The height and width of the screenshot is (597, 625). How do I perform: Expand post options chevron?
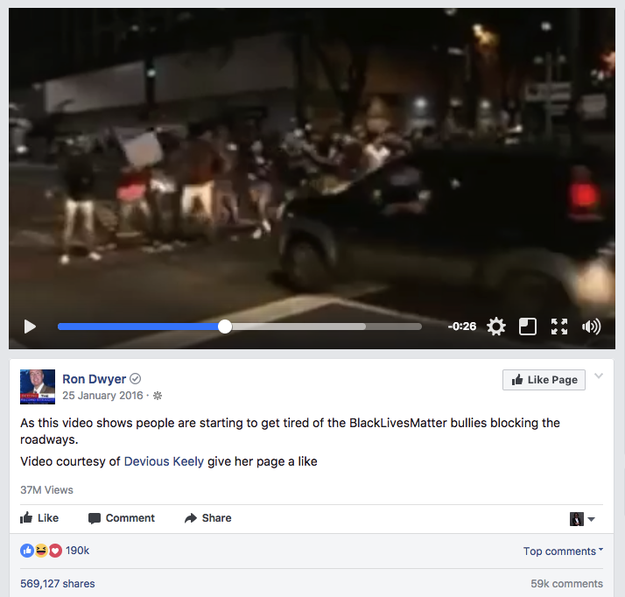[x=598, y=375]
